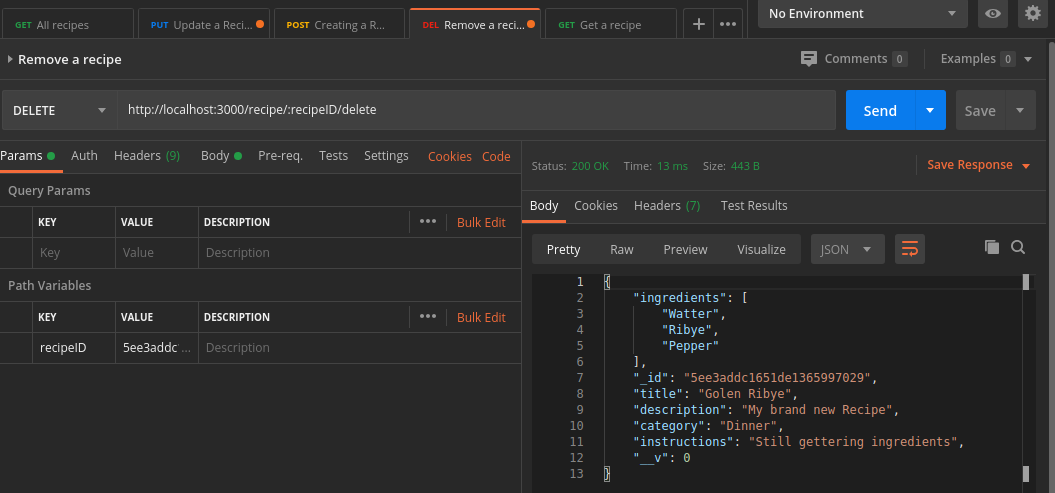
Task: Click the recipeID Description field
Action: [359, 348]
